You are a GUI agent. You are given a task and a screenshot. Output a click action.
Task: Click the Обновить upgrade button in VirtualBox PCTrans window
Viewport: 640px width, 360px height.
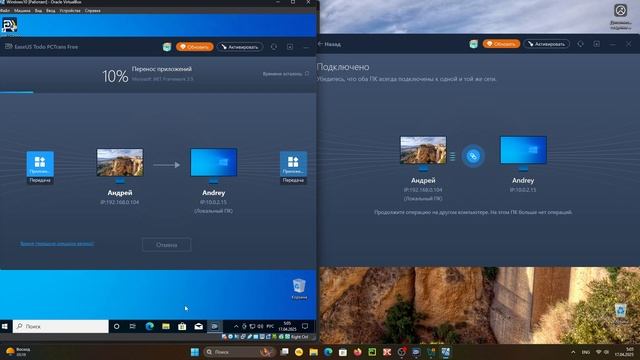pos(195,47)
